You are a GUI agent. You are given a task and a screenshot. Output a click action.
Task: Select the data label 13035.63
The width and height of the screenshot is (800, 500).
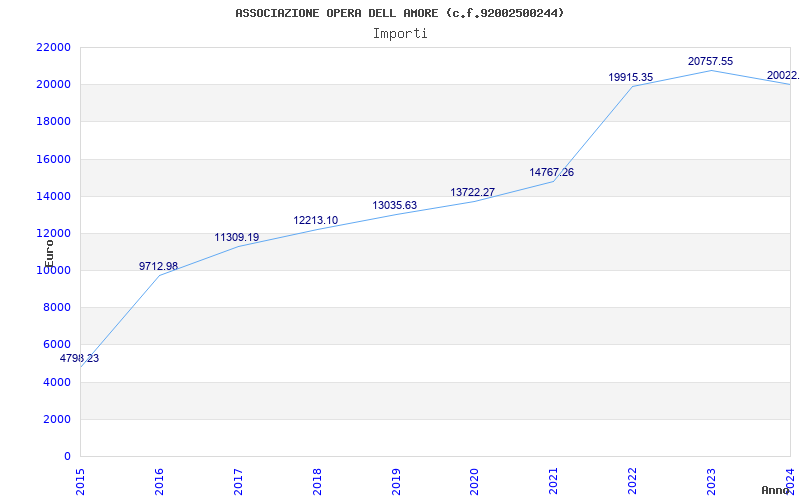pyautogui.click(x=394, y=205)
